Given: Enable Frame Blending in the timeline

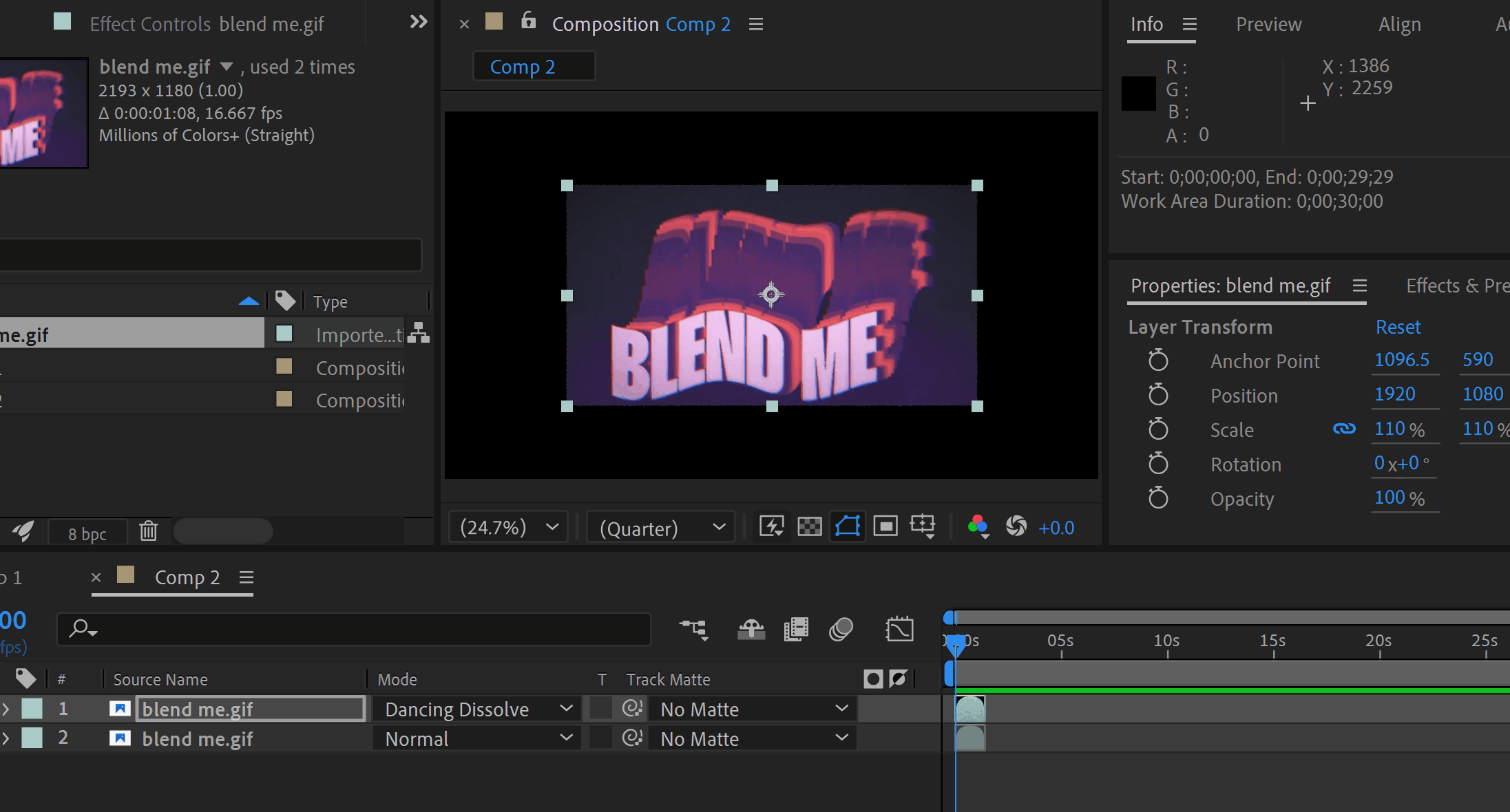Looking at the screenshot, I should (797, 629).
